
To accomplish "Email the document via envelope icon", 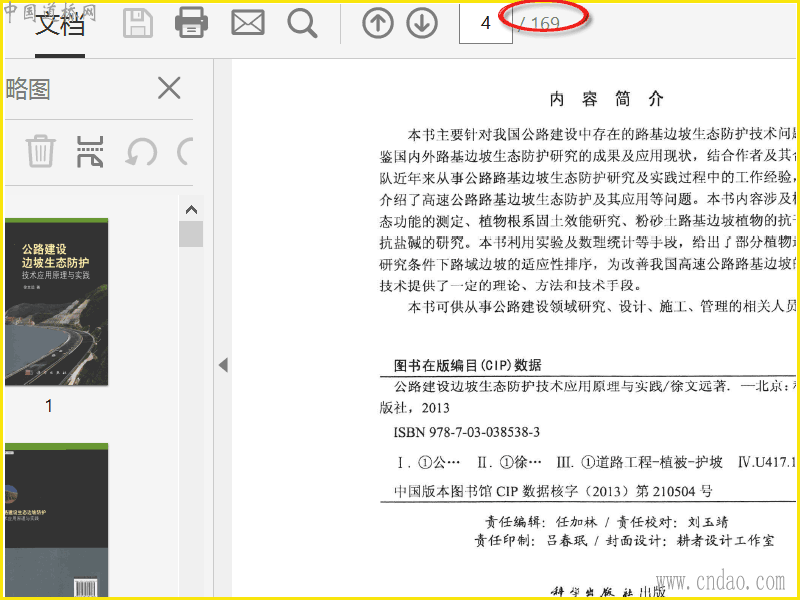I will tap(248, 23).
